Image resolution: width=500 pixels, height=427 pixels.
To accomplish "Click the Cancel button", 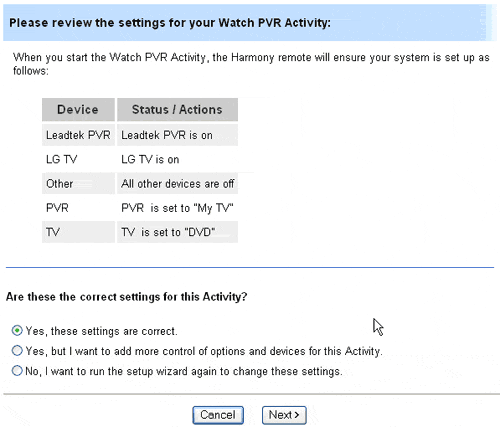I will pyautogui.click(x=218, y=415).
